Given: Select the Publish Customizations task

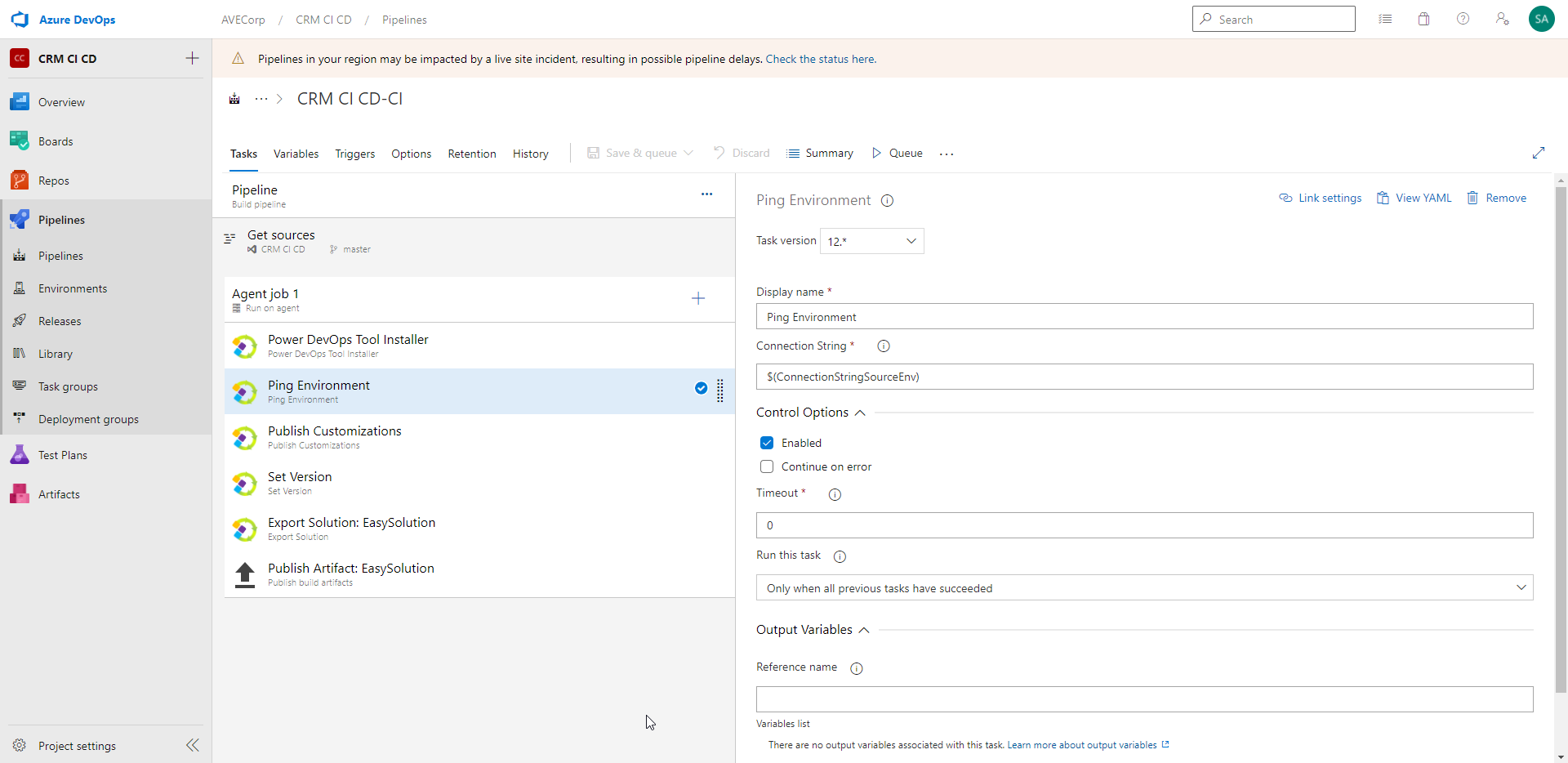Looking at the screenshot, I should click(479, 437).
